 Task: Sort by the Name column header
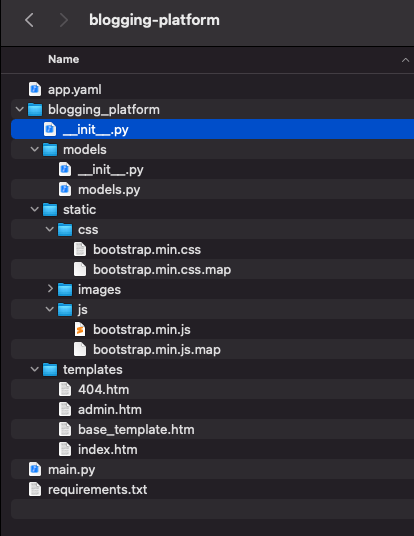pyautogui.click(x=64, y=59)
